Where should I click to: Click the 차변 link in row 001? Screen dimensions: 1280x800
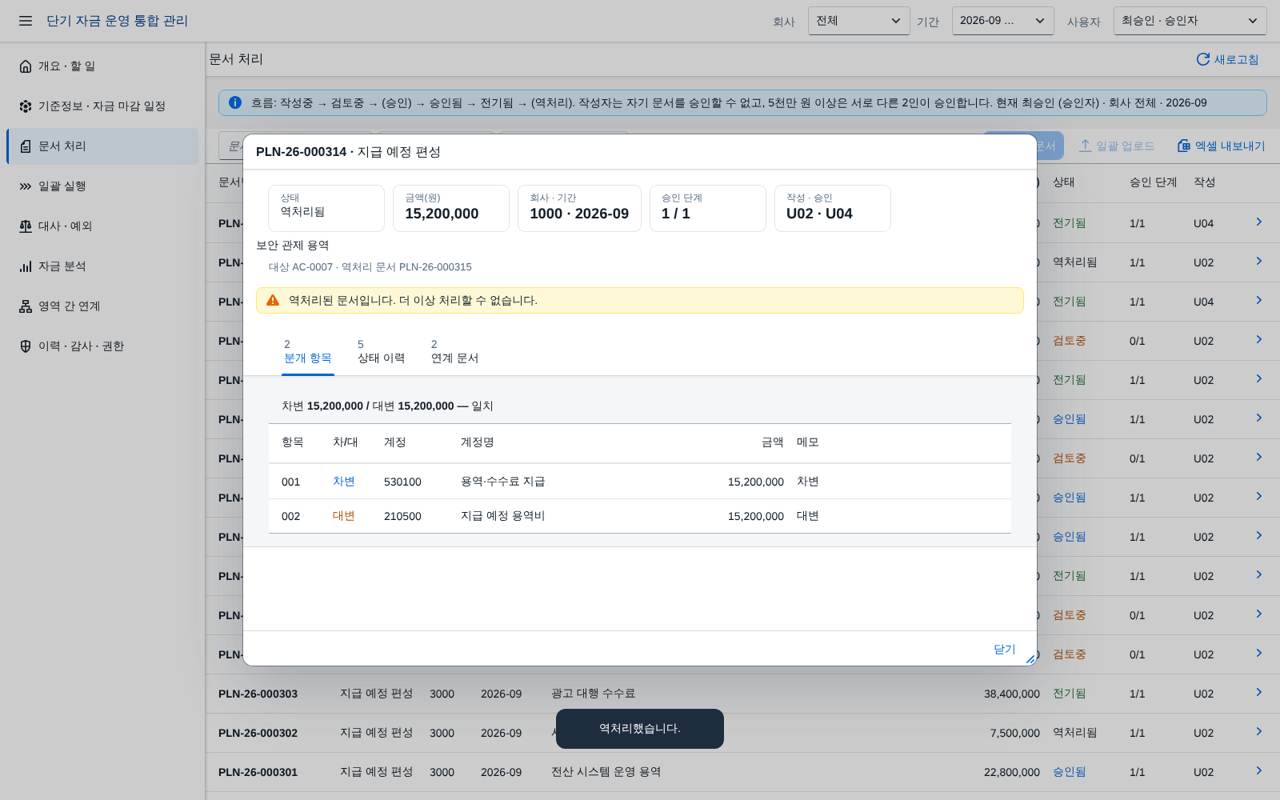[344, 481]
